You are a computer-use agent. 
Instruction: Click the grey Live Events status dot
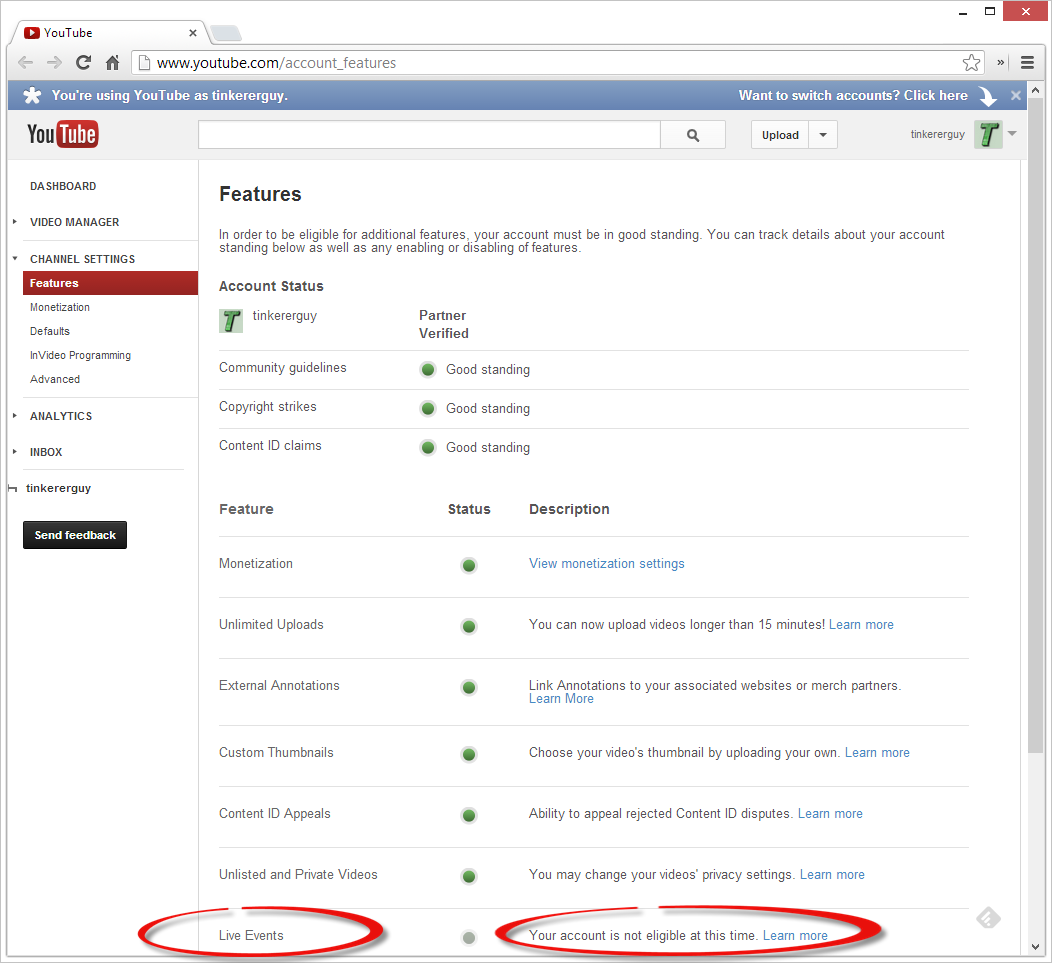(469, 937)
